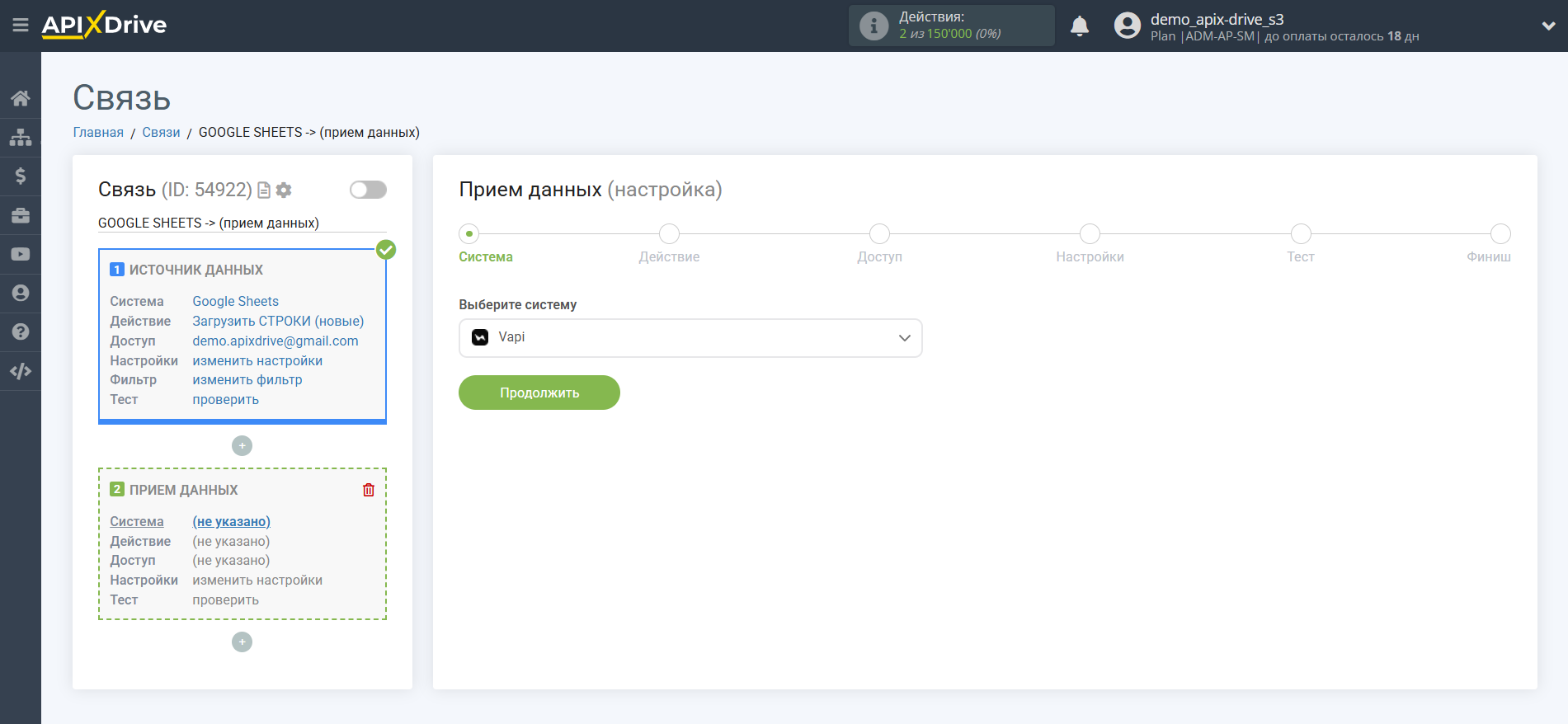Open briefcase sidebar icon

(x=21, y=215)
